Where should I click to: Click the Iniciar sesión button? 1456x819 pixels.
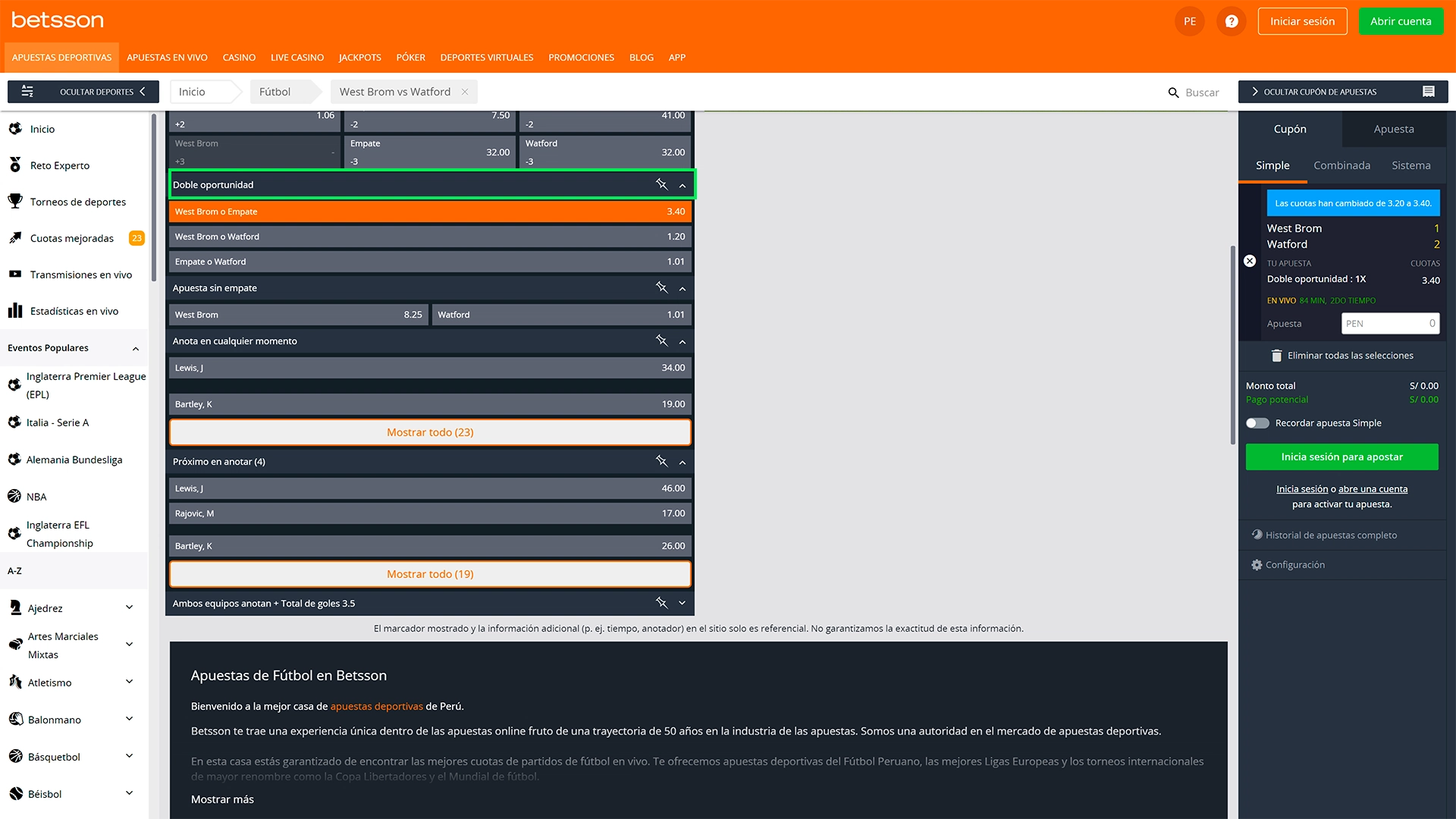click(x=1302, y=21)
